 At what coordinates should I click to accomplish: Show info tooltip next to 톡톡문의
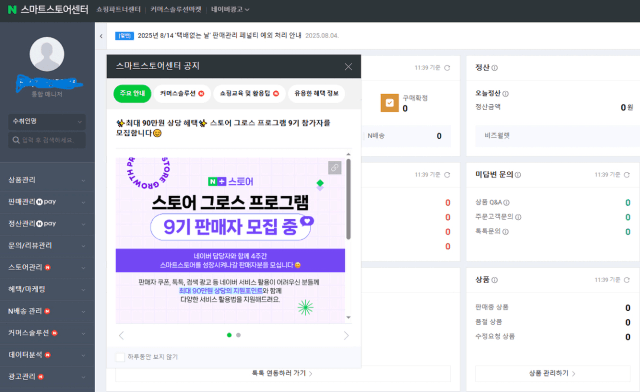point(505,232)
